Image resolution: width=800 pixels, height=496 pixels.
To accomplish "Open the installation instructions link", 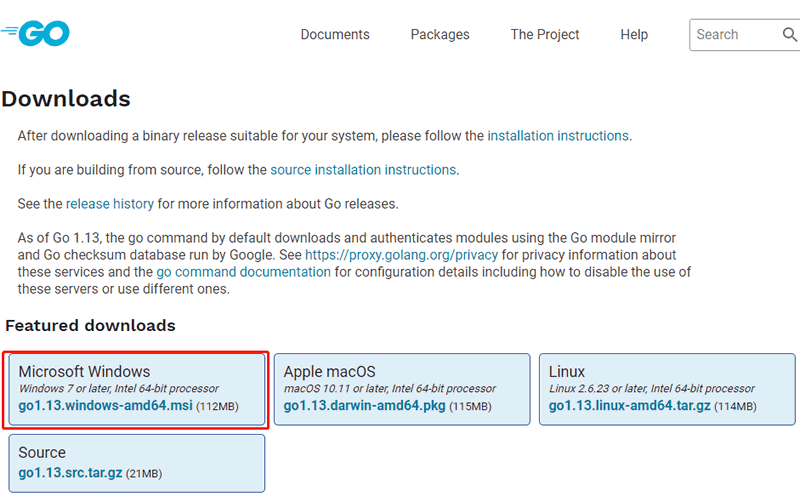I will (x=558, y=136).
